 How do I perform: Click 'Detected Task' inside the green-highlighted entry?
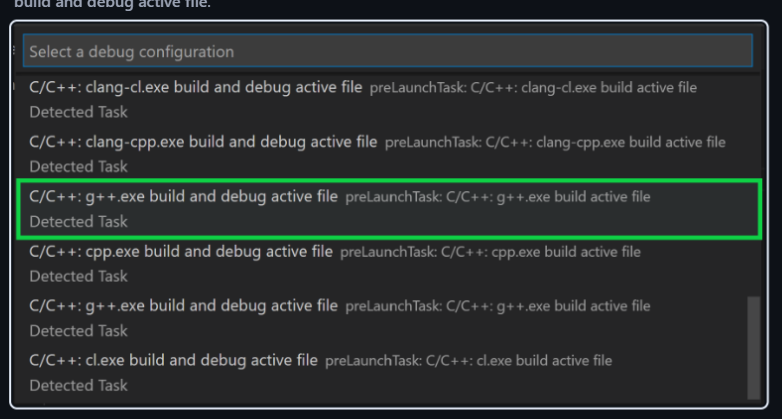click(x=79, y=221)
